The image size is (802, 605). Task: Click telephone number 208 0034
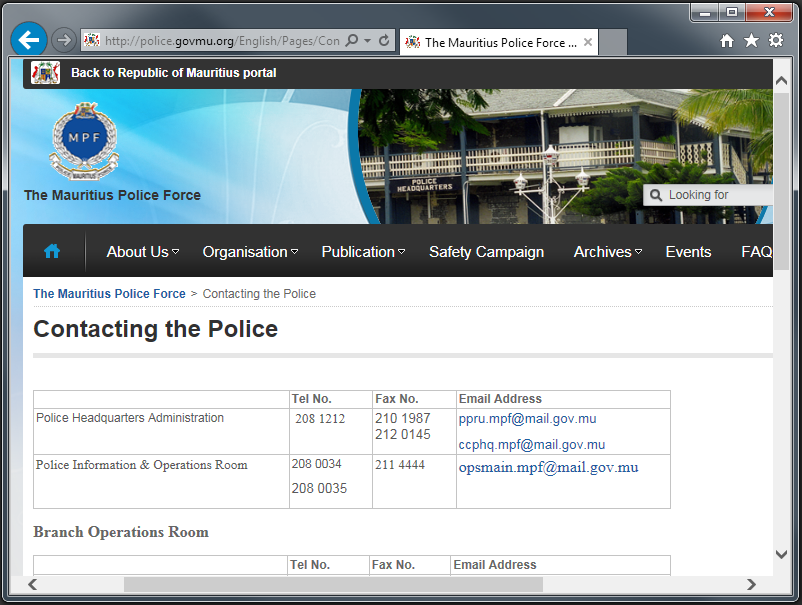[317, 464]
